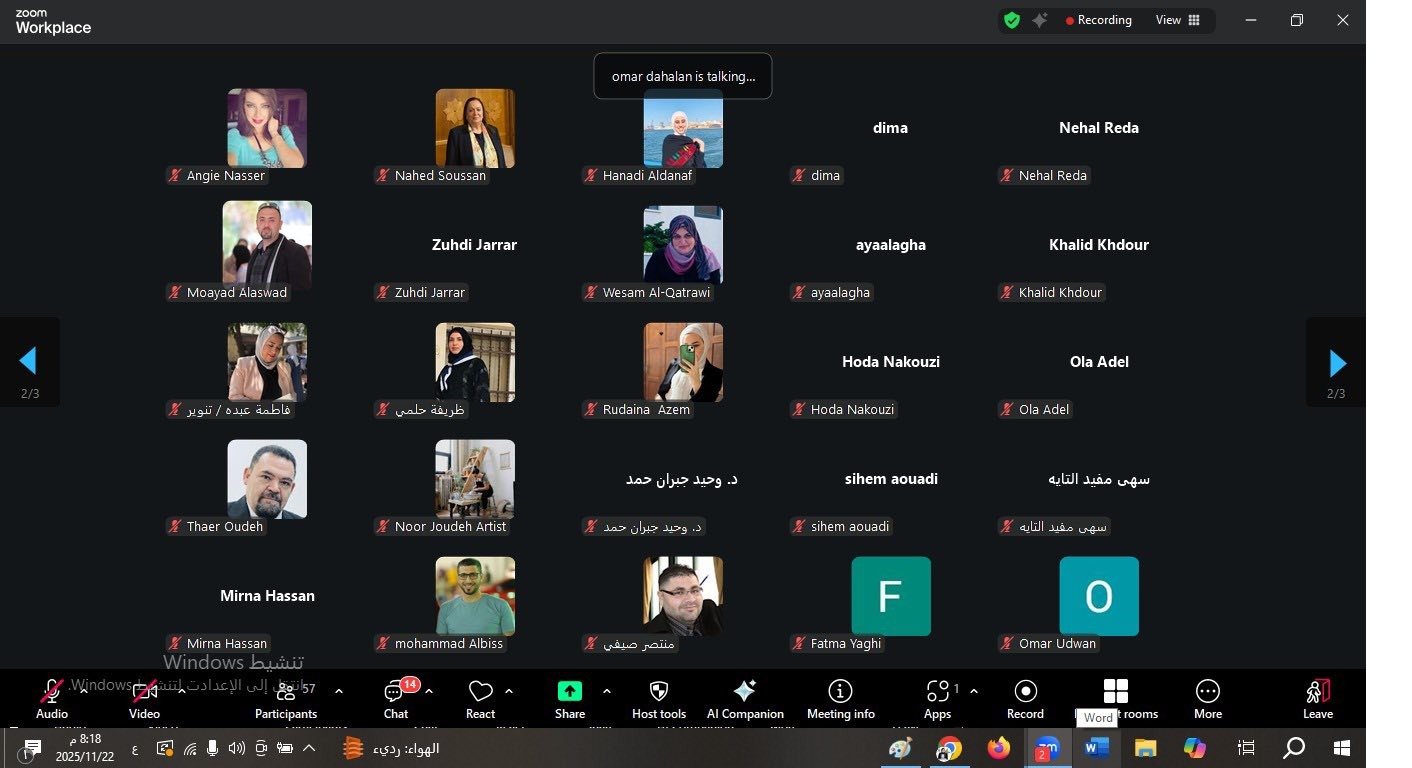The image size is (1412, 768).
Task: Select Thaer Oudeh's video thumbnail
Action: (267, 479)
